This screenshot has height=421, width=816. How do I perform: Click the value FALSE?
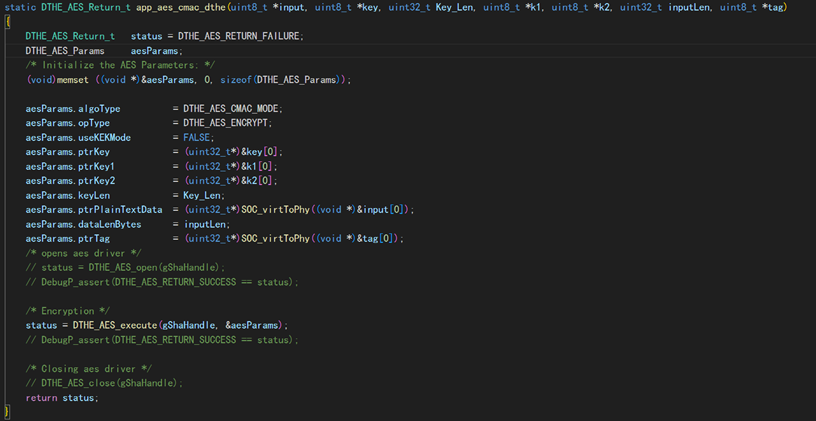196,138
